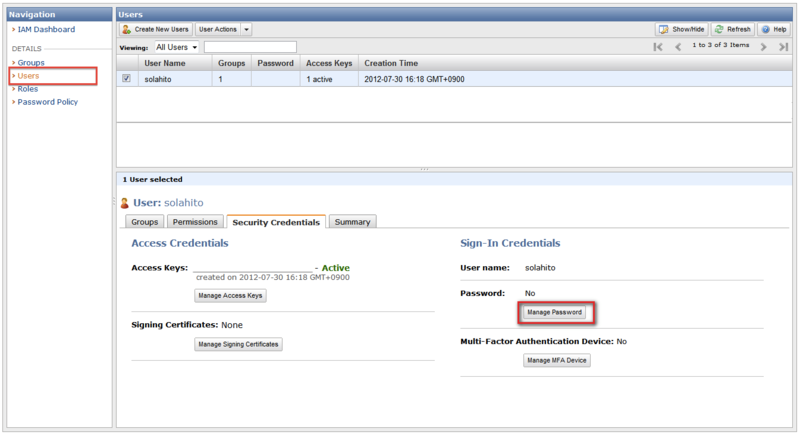Click the Manage Password button
The height and width of the screenshot is (435, 800).
pyautogui.click(x=555, y=312)
